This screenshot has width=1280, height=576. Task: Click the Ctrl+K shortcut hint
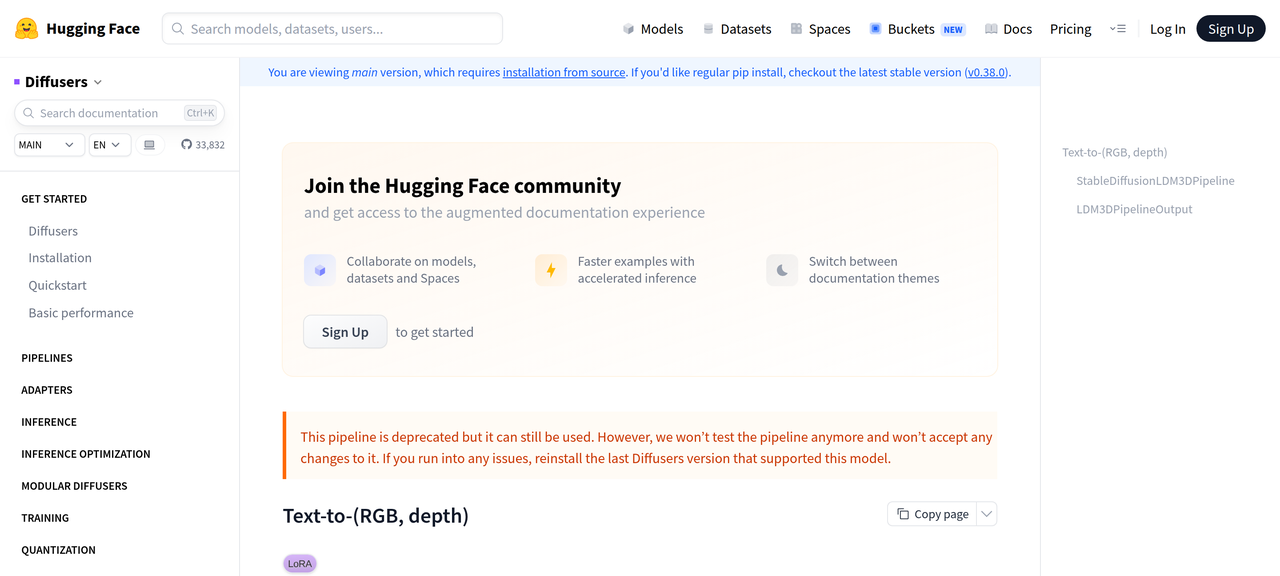tap(200, 113)
